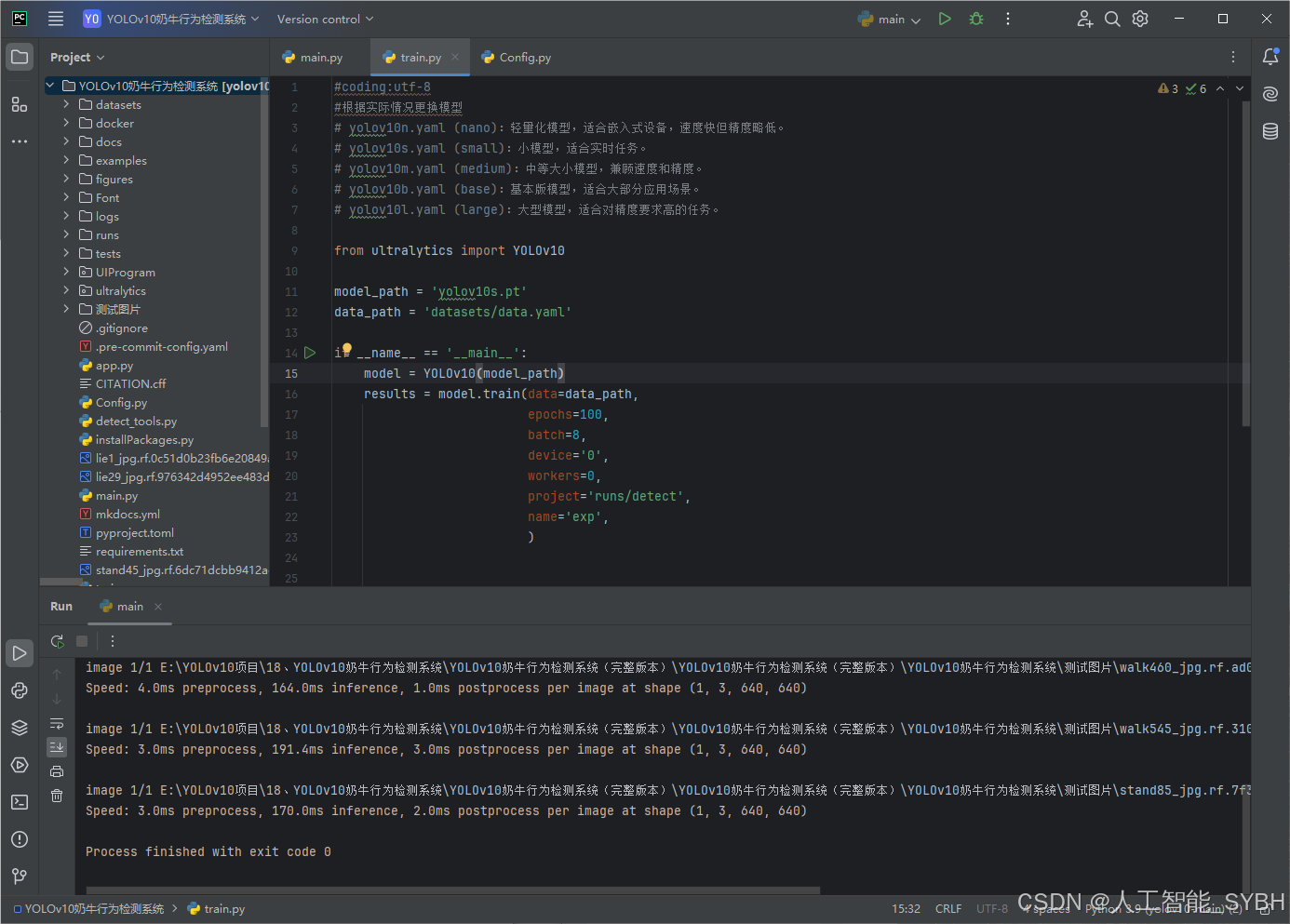The width and height of the screenshot is (1290, 924).
Task: Open the Python Packages tool window
Action: (20, 728)
